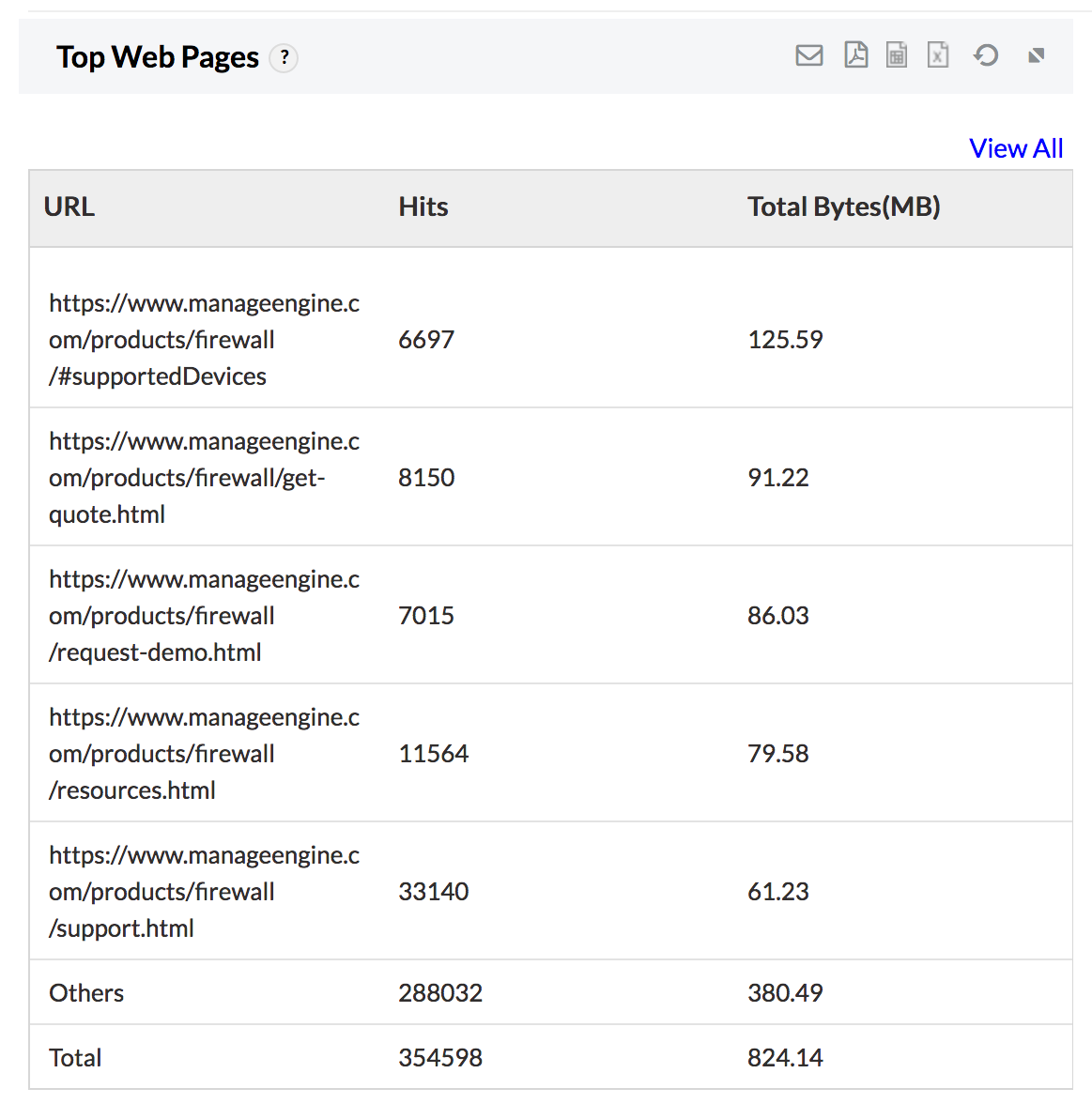Open the View All page
1092x1119 pixels.
(1016, 147)
